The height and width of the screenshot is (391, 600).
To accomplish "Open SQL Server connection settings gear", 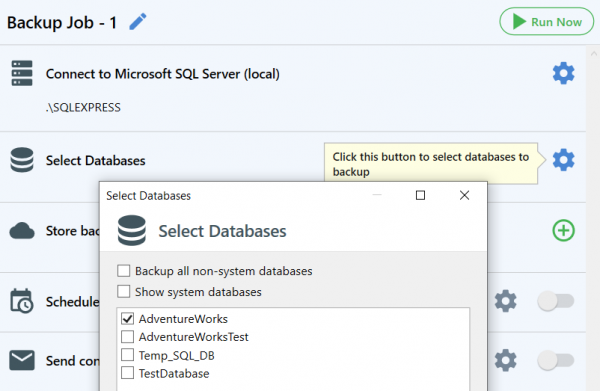I will (x=563, y=73).
